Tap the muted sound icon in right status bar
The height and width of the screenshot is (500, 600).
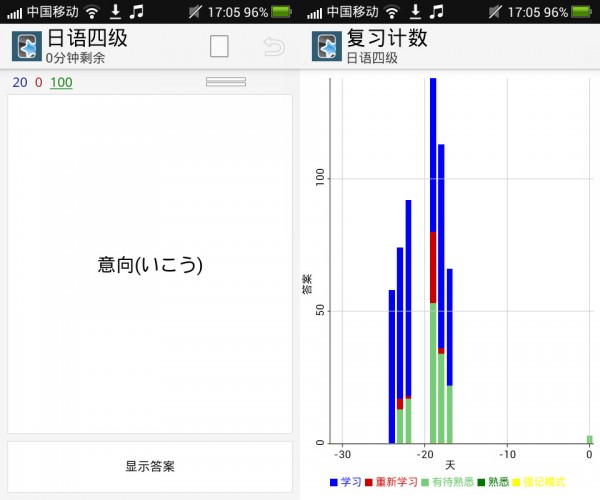coord(495,12)
